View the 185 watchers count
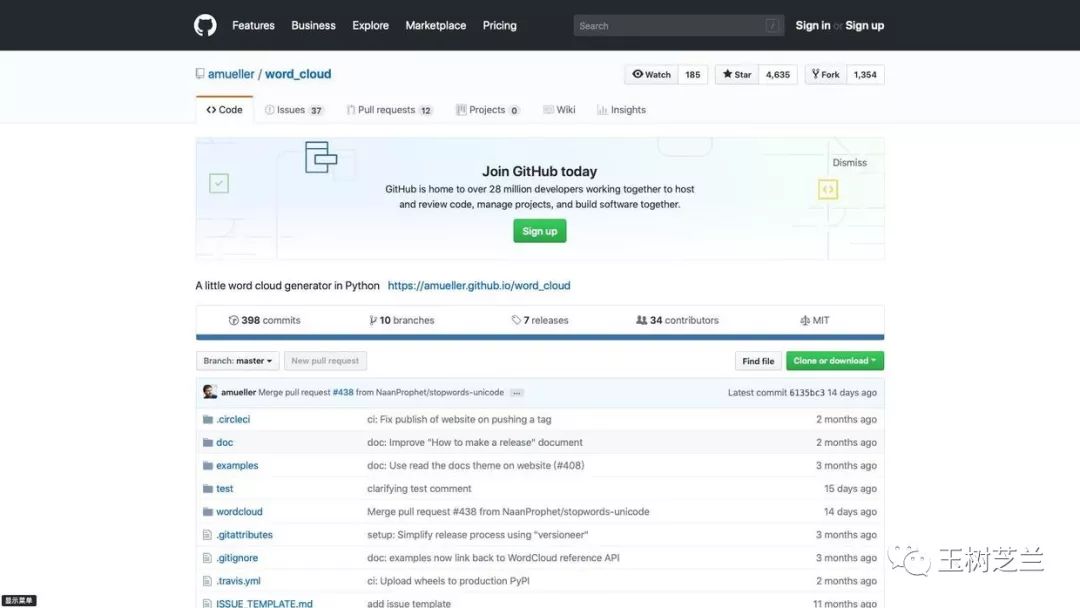This screenshot has width=1080, height=608. [x=693, y=74]
